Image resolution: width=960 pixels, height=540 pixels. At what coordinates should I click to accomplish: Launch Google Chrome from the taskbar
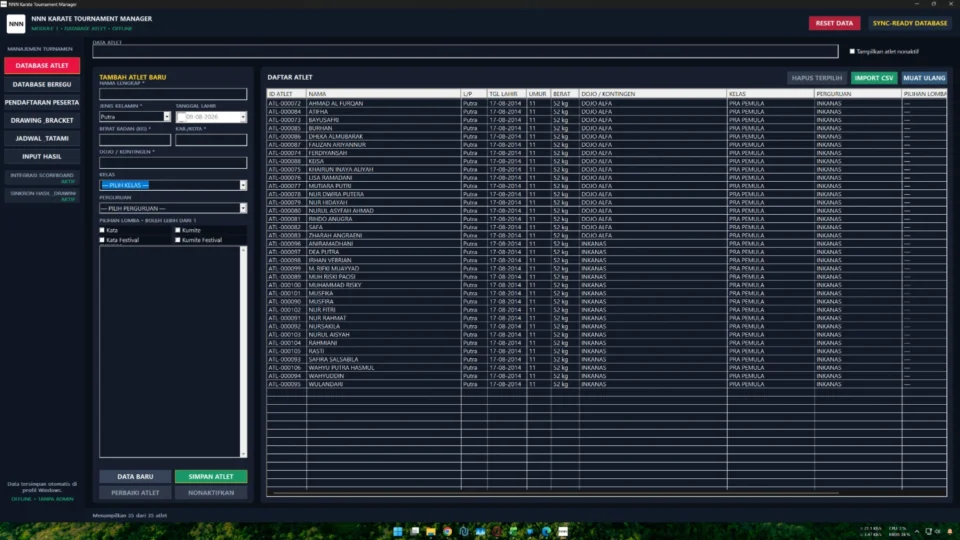448,531
